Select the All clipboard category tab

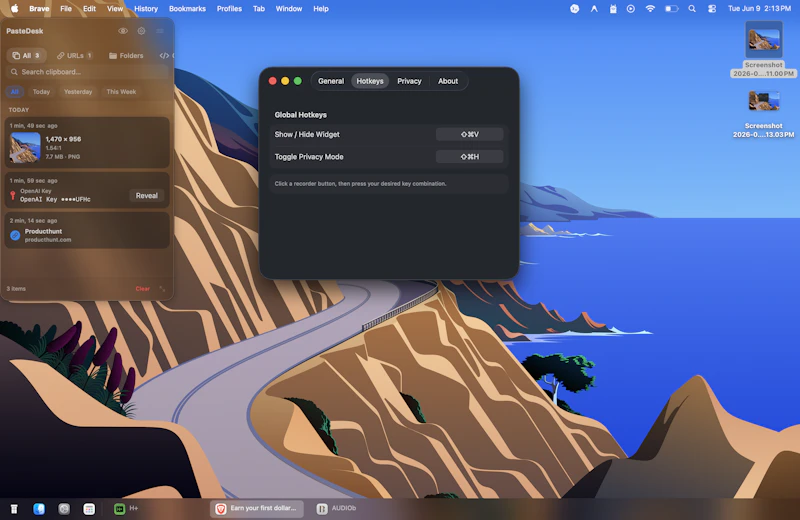pyautogui.click(x=26, y=56)
